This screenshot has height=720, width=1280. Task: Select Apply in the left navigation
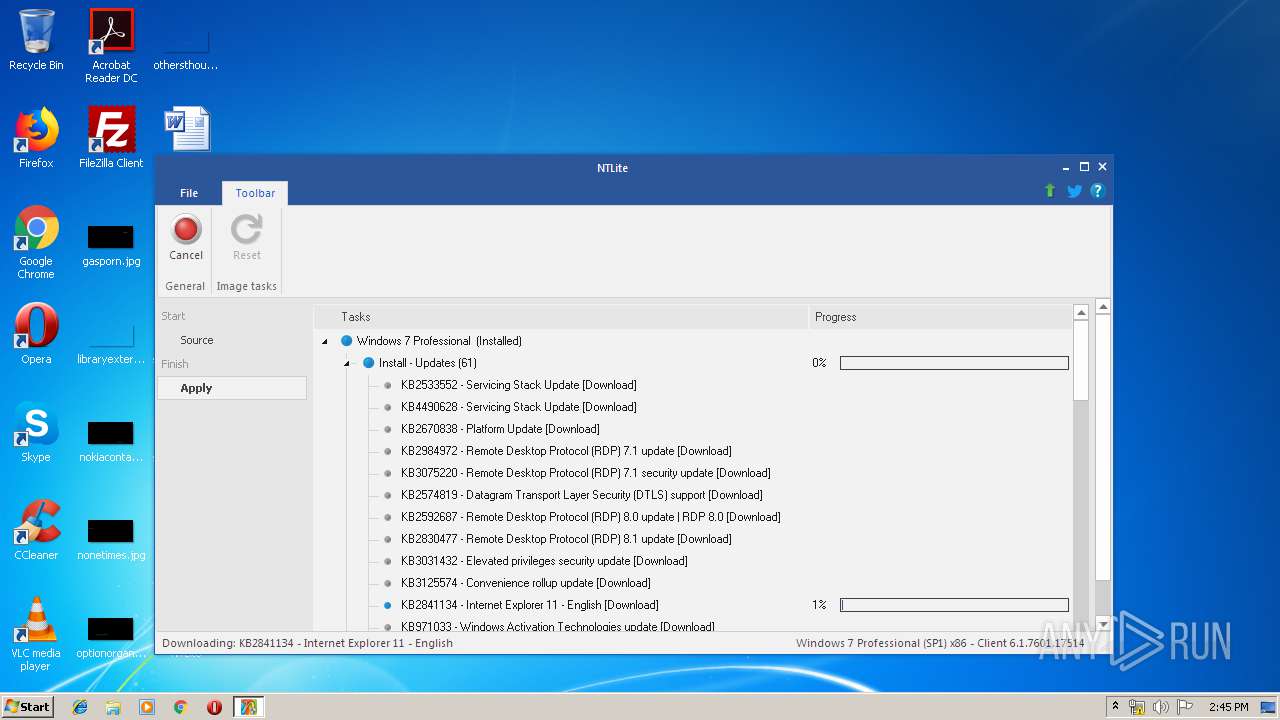pos(232,388)
